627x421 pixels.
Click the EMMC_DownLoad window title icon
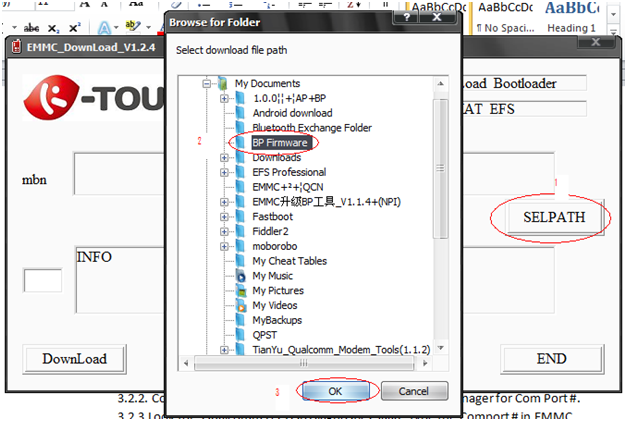tap(16, 47)
